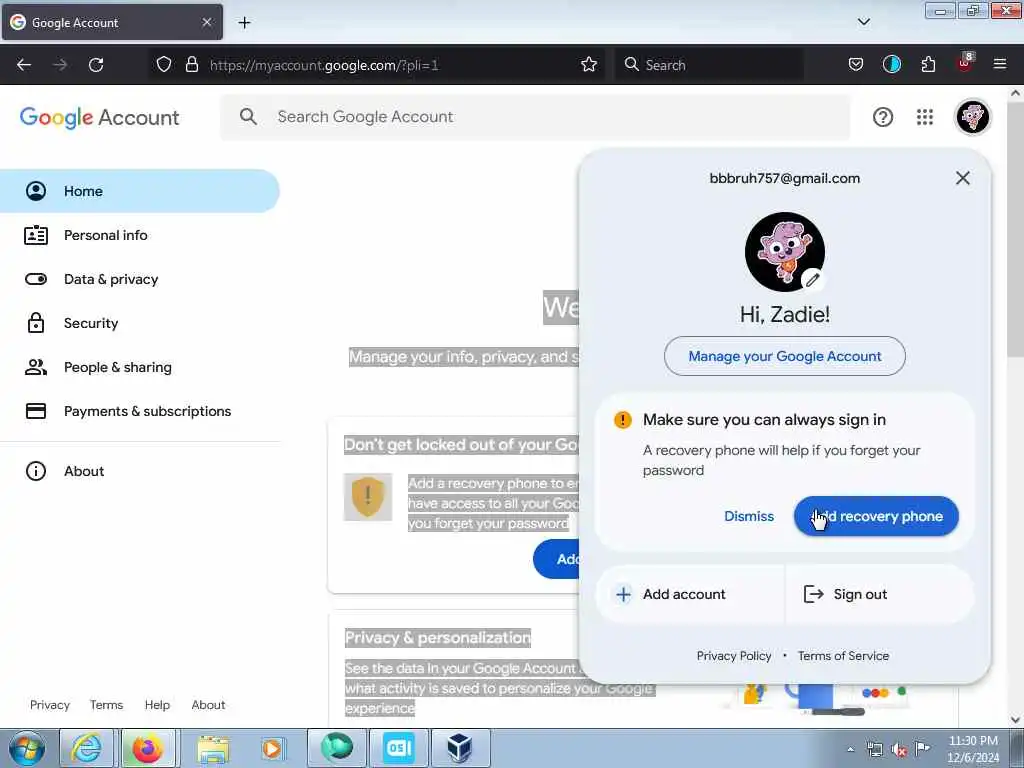1024x768 pixels.
Task: Open Payments & subscriptions section
Action: click(140, 411)
